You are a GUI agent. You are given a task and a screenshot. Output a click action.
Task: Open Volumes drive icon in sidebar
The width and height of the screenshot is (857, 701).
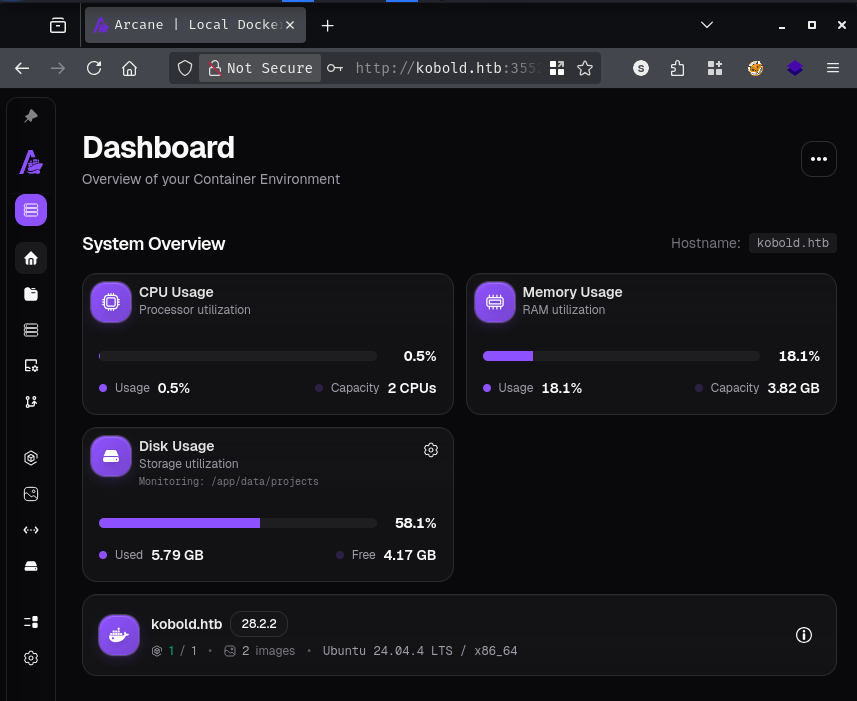pos(31,566)
